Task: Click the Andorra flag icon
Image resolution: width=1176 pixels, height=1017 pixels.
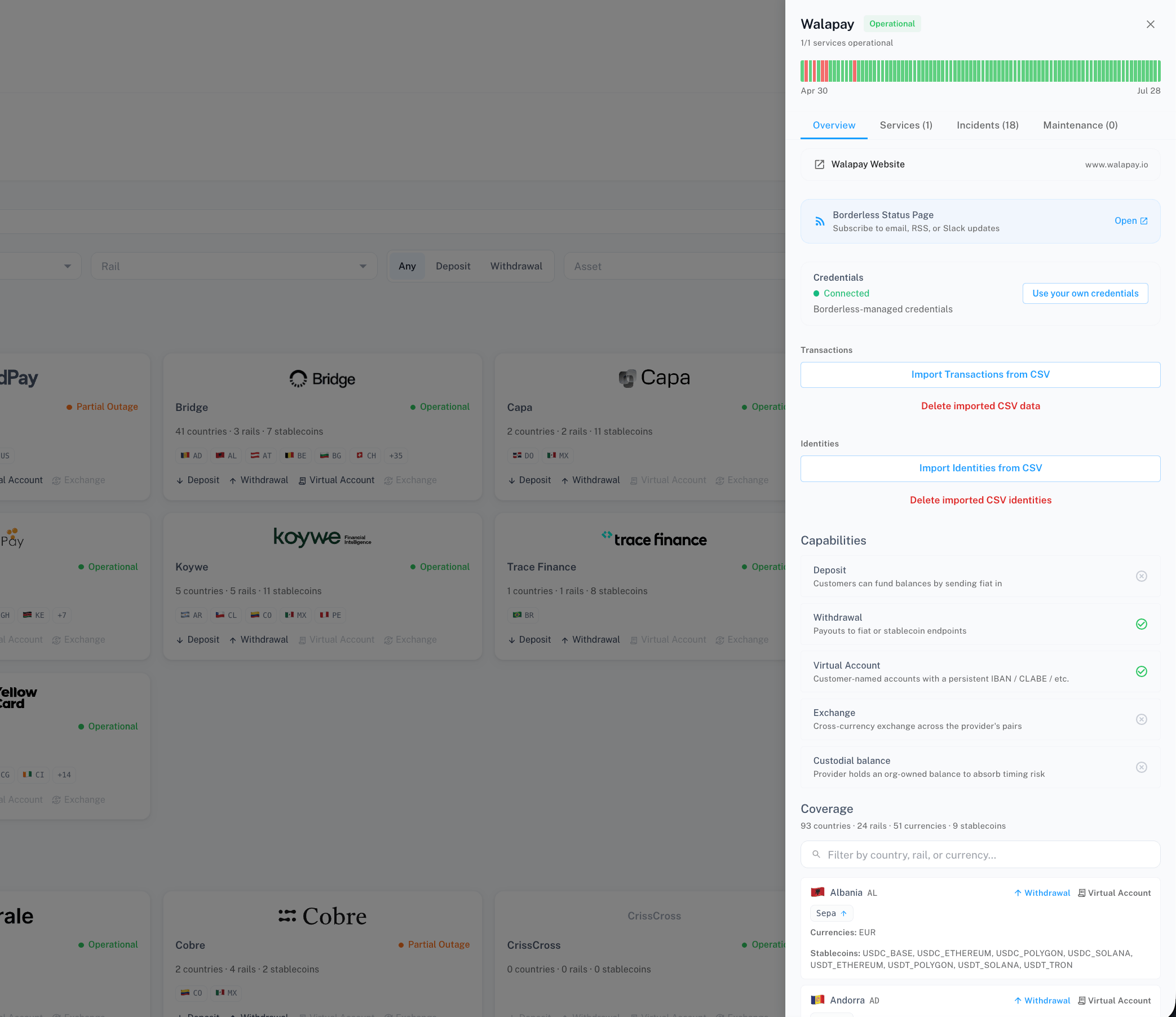Action: pyautogui.click(x=817, y=1000)
